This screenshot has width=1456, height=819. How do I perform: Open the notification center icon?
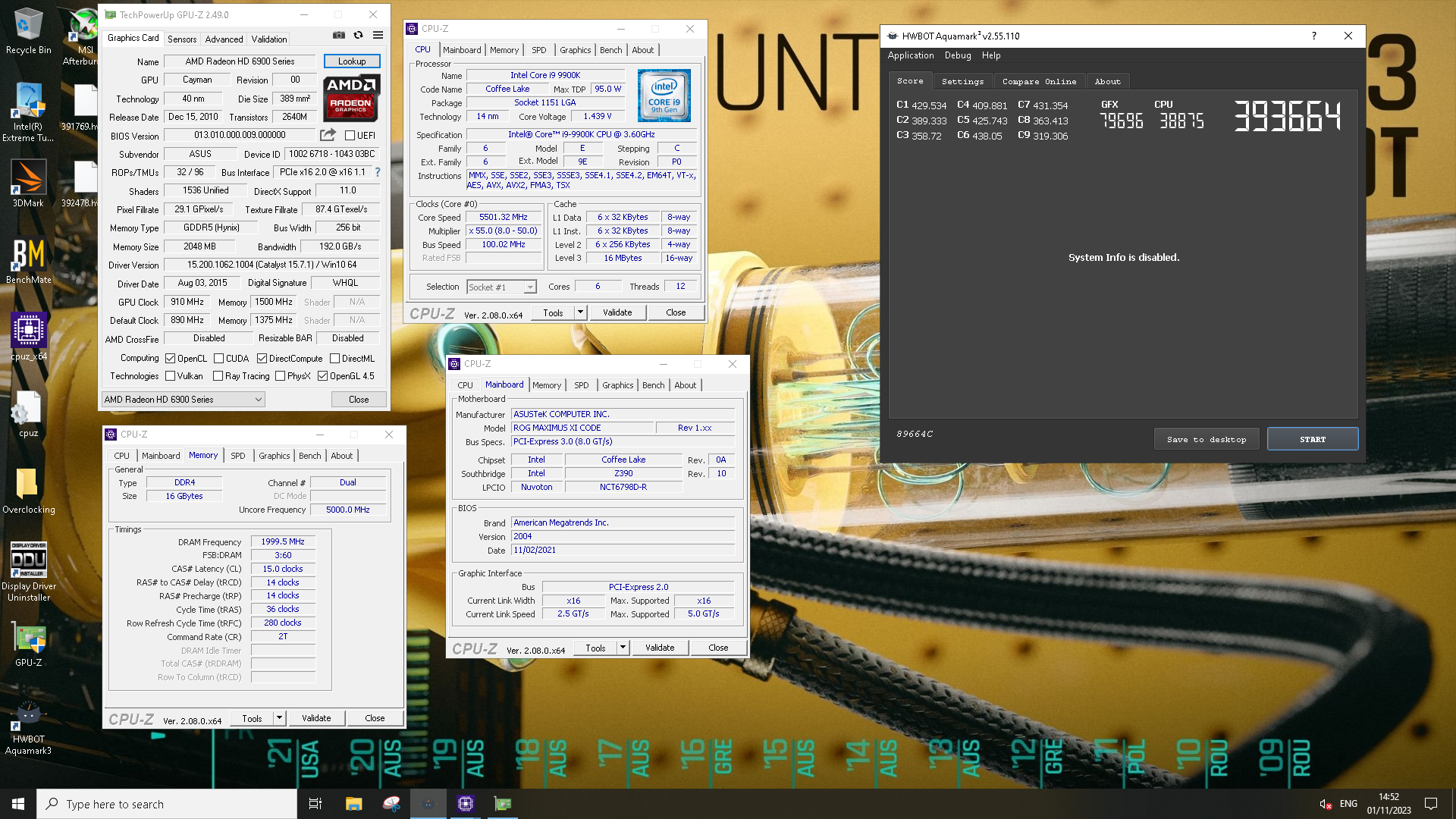[1431, 804]
